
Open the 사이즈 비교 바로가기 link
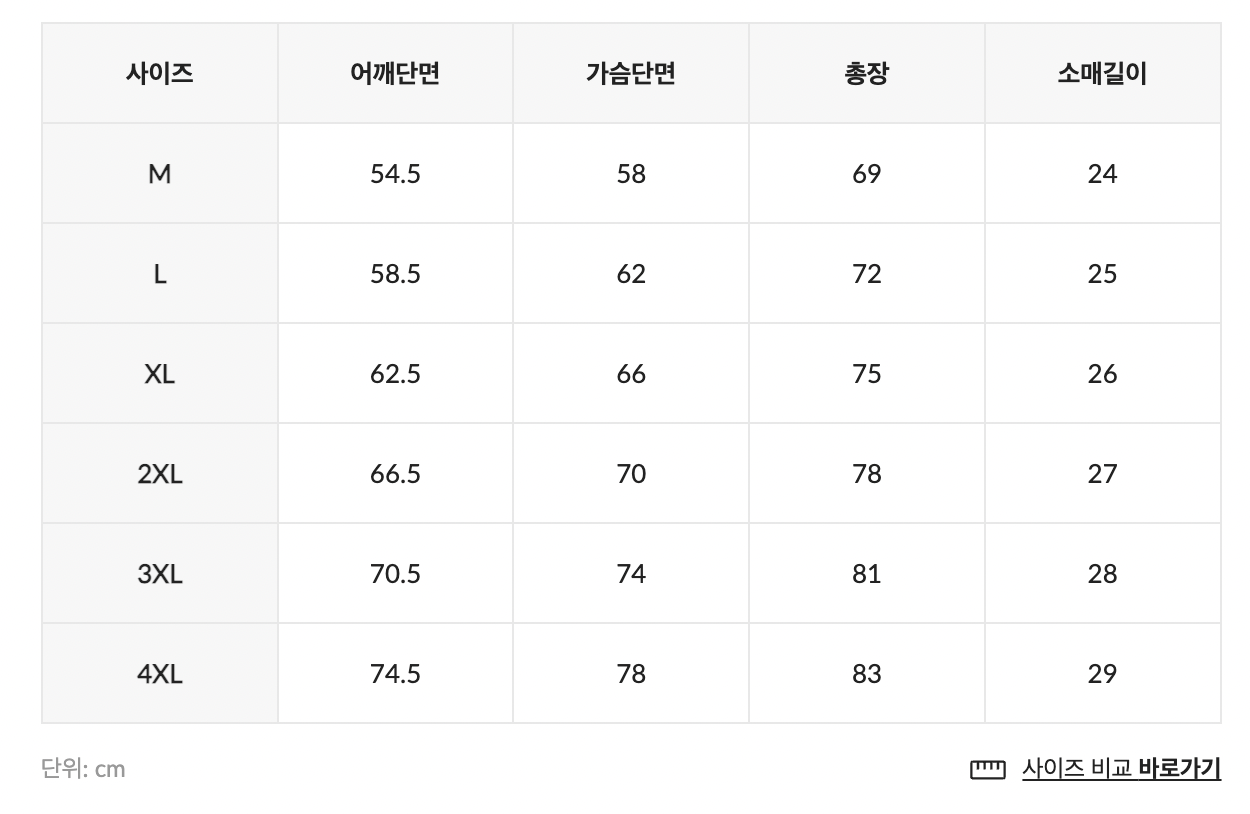pyautogui.click(x=1121, y=769)
